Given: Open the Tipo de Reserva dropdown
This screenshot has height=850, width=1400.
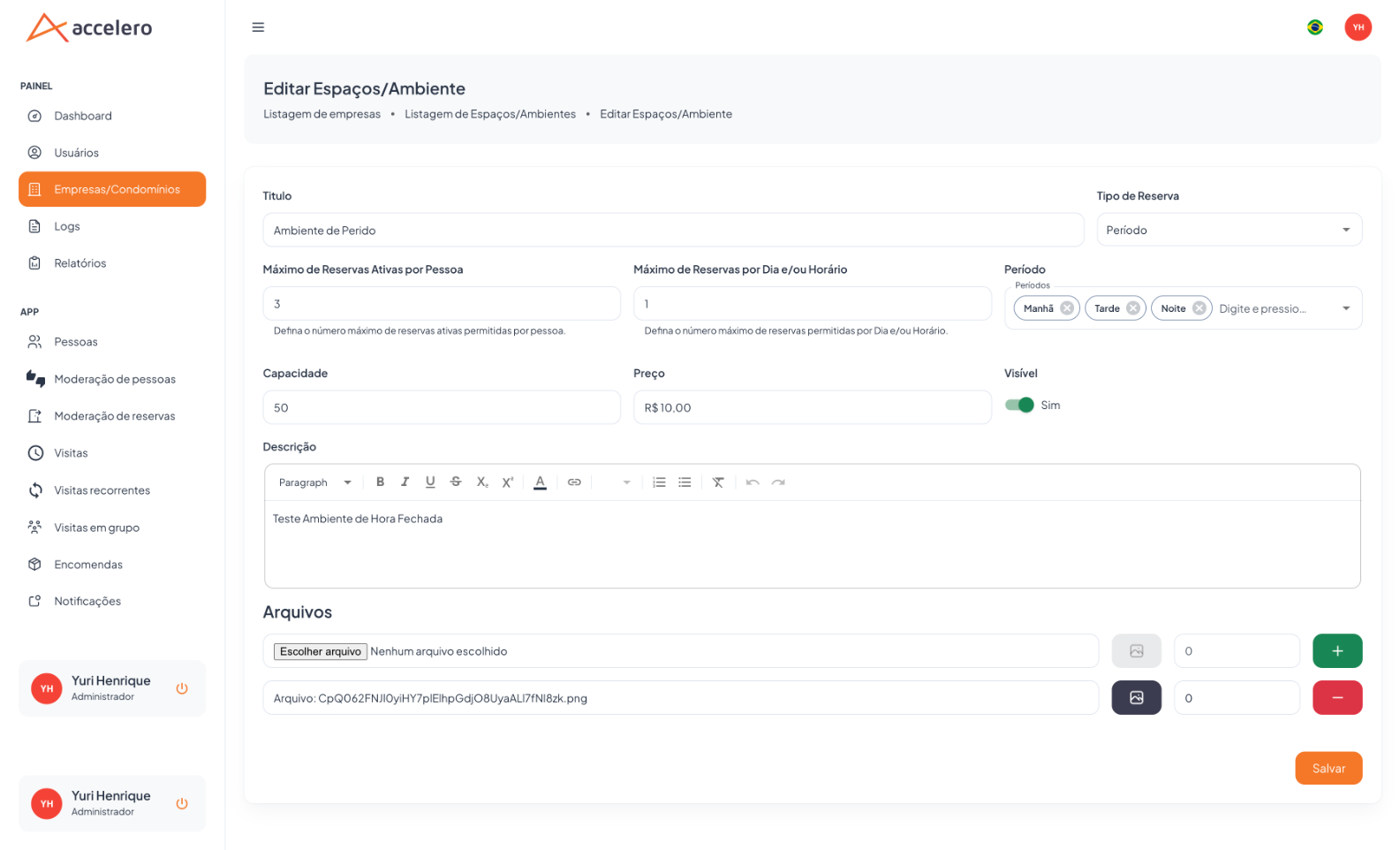Looking at the screenshot, I should pos(1229,230).
